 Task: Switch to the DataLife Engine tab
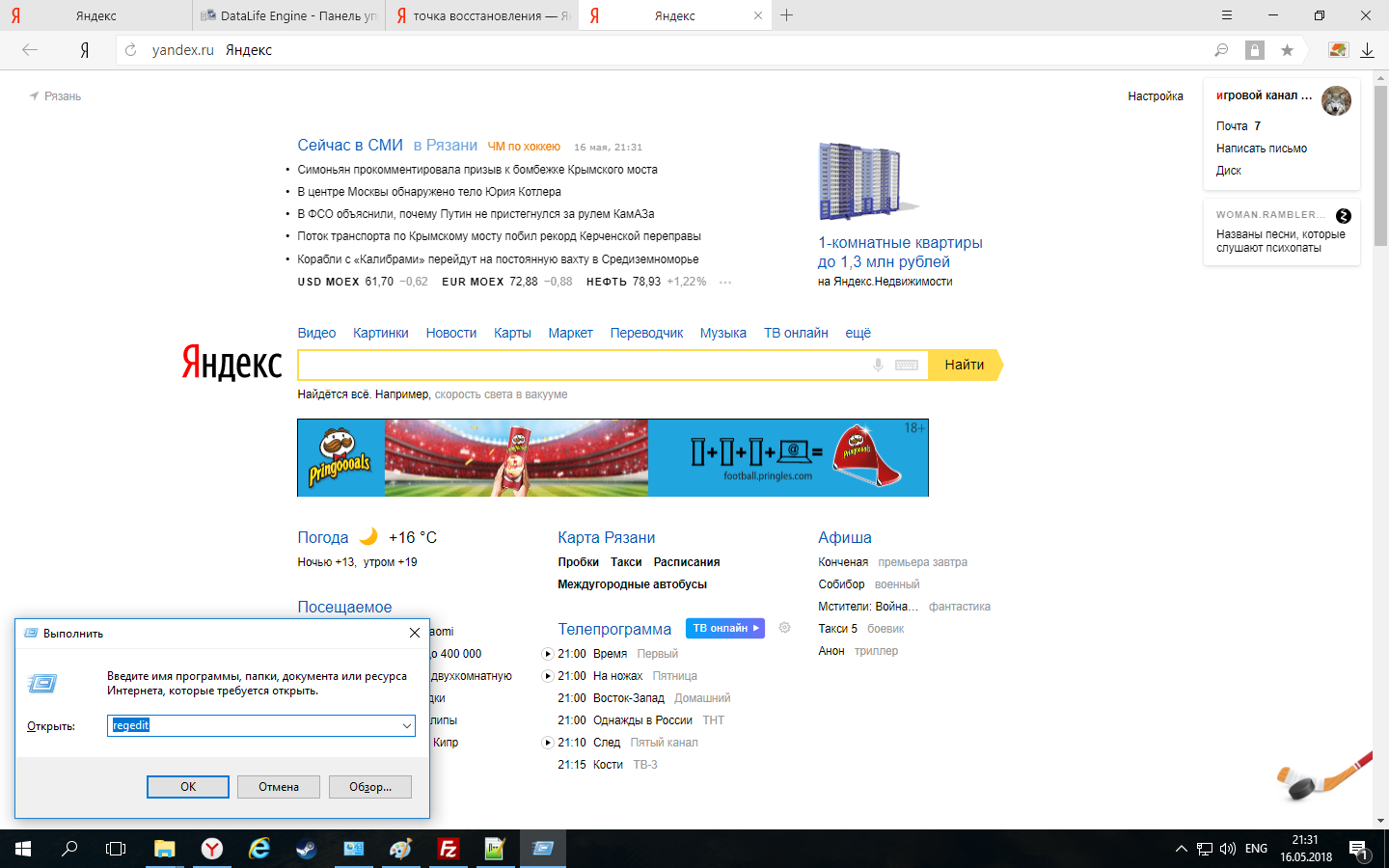[x=288, y=15]
